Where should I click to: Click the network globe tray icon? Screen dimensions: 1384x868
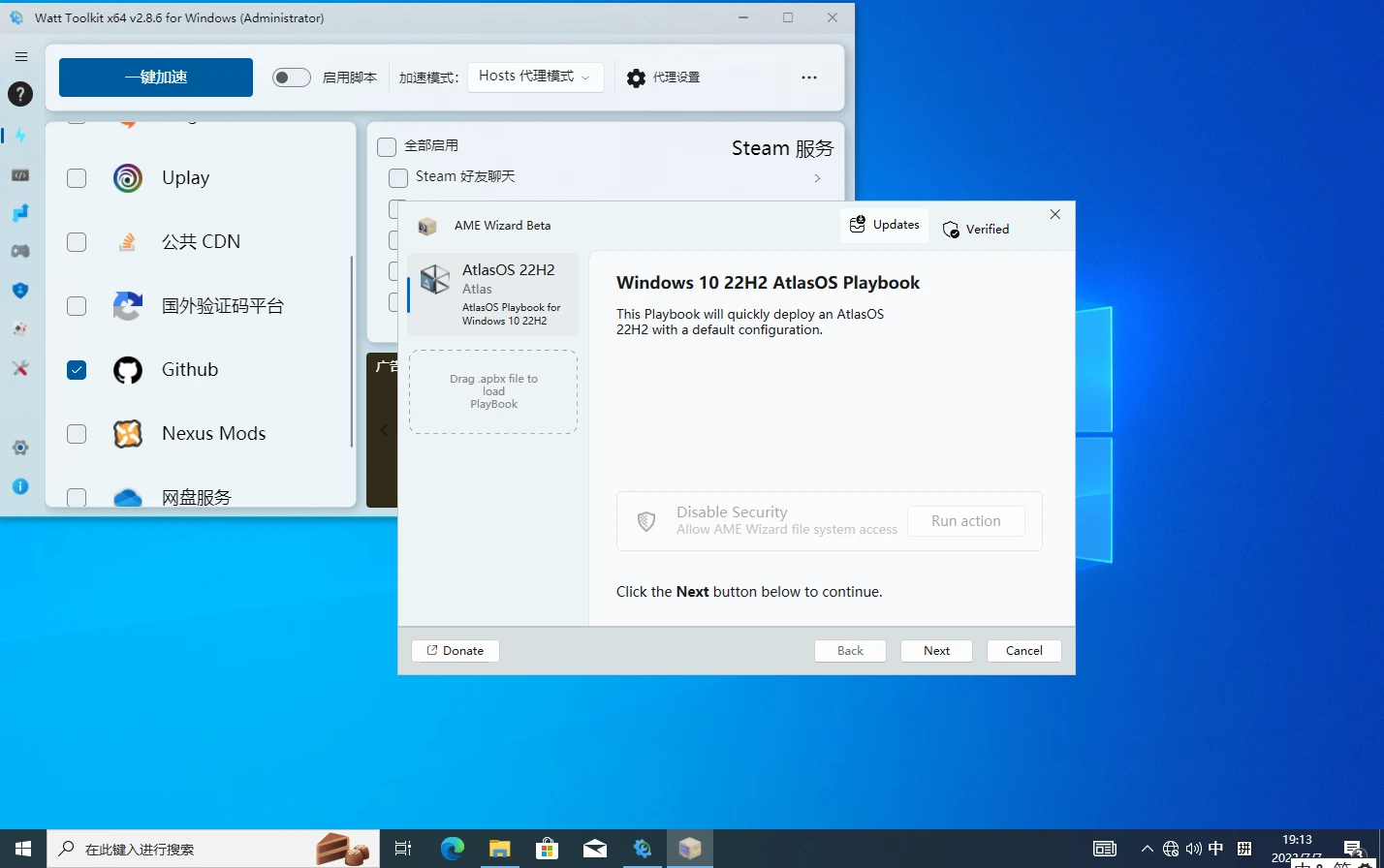pyautogui.click(x=1170, y=849)
